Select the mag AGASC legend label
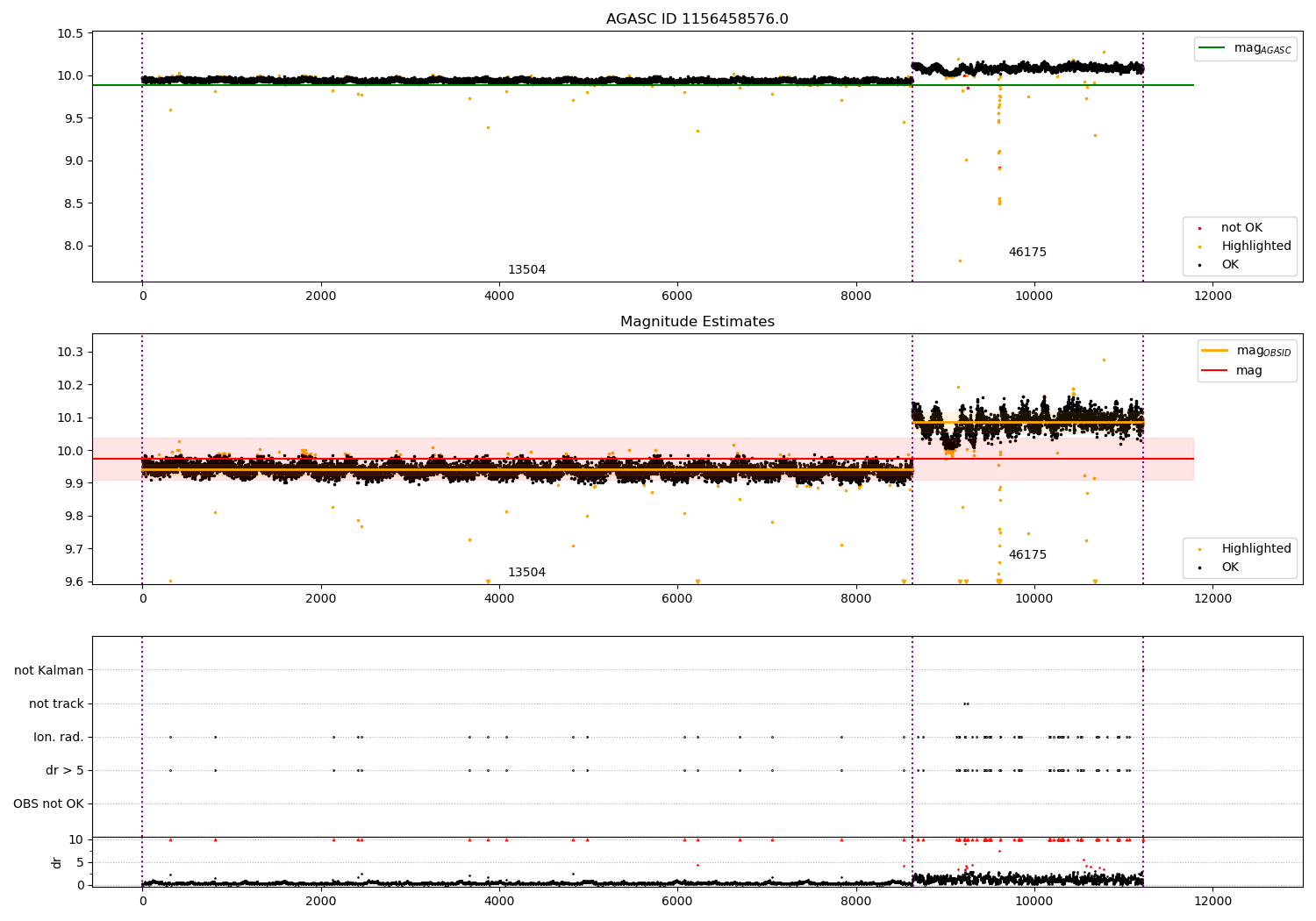 1262,48
